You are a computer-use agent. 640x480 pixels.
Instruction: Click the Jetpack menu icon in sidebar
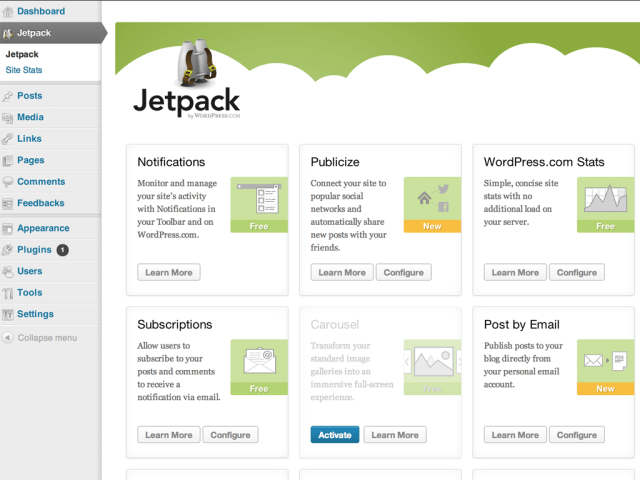8,33
